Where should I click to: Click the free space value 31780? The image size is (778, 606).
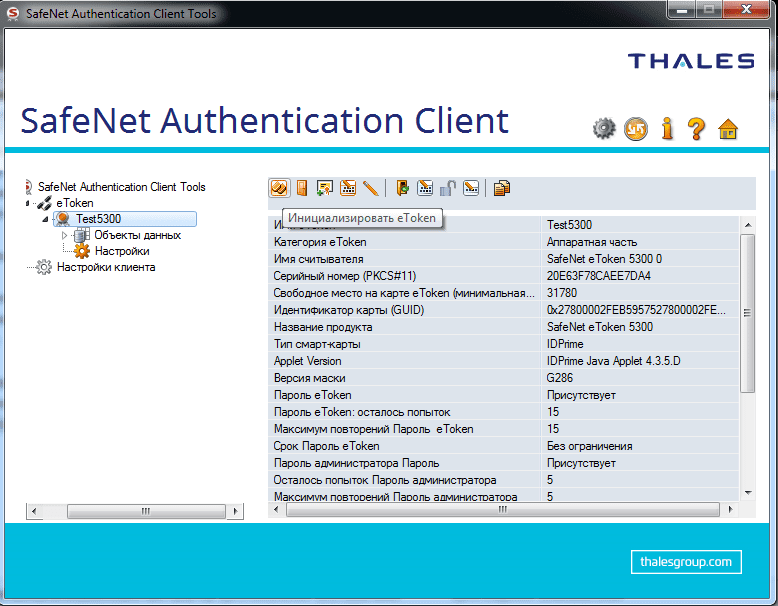pyautogui.click(x=562, y=293)
